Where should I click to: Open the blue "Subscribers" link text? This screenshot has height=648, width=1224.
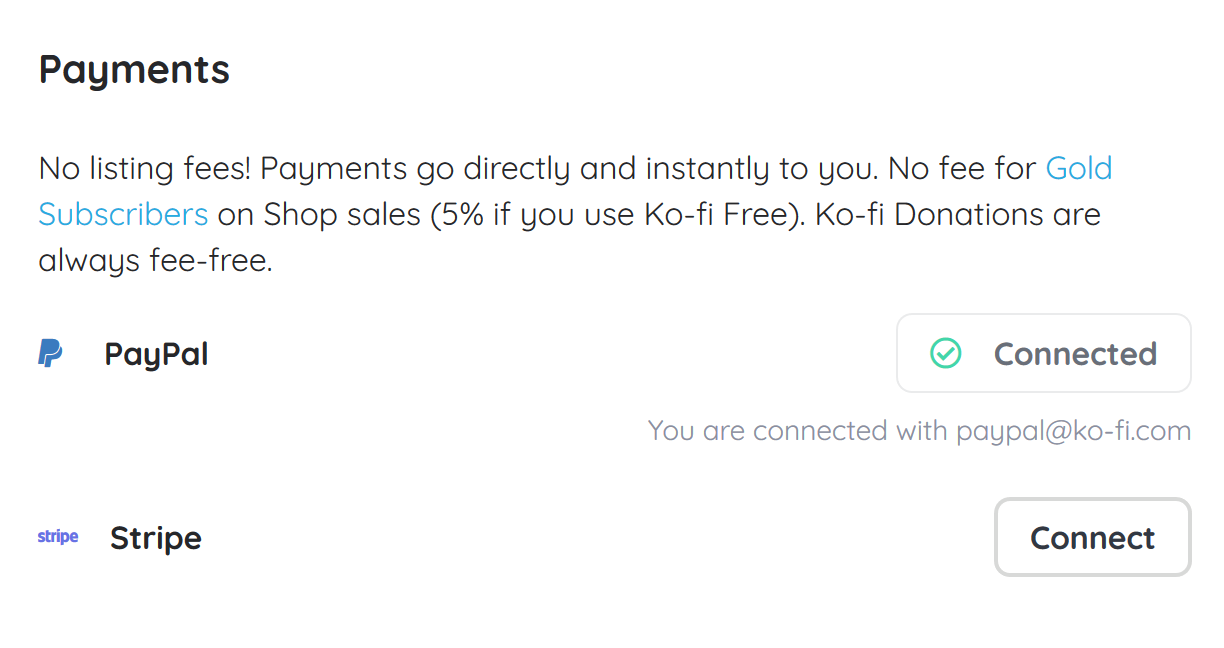tap(123, 214)
